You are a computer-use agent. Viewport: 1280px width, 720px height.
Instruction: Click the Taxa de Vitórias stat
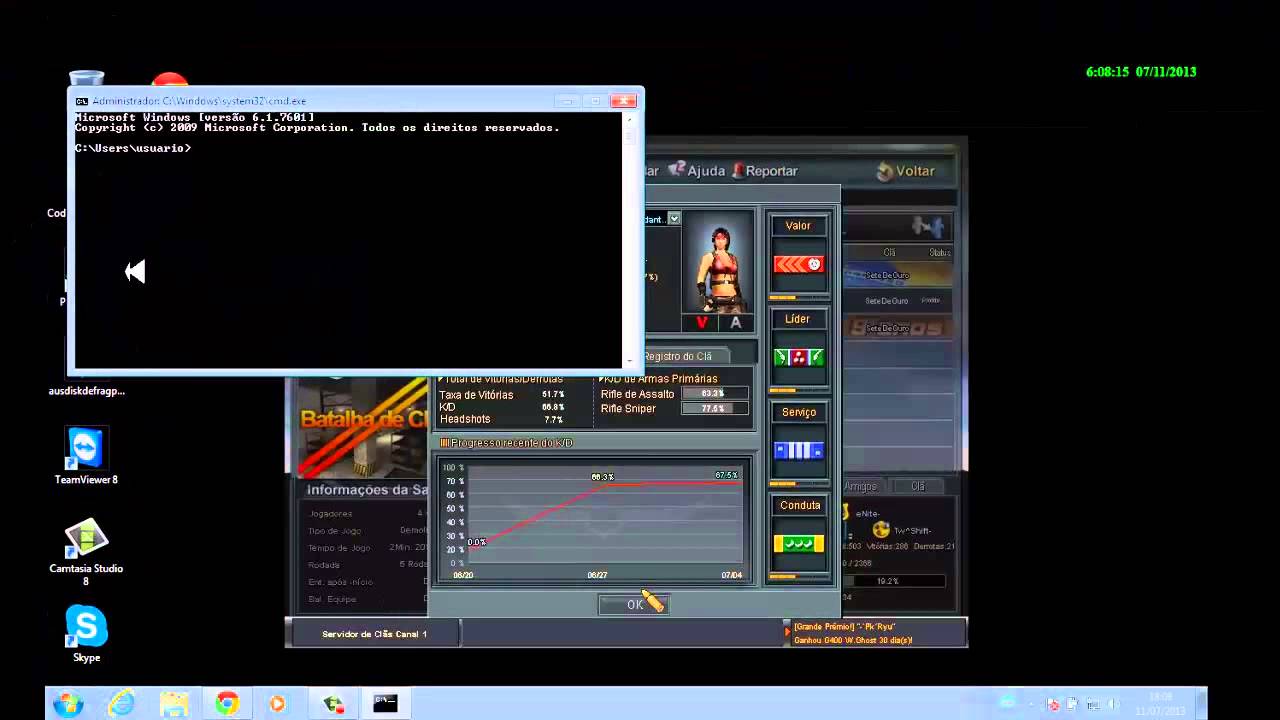tap(501, 395)
